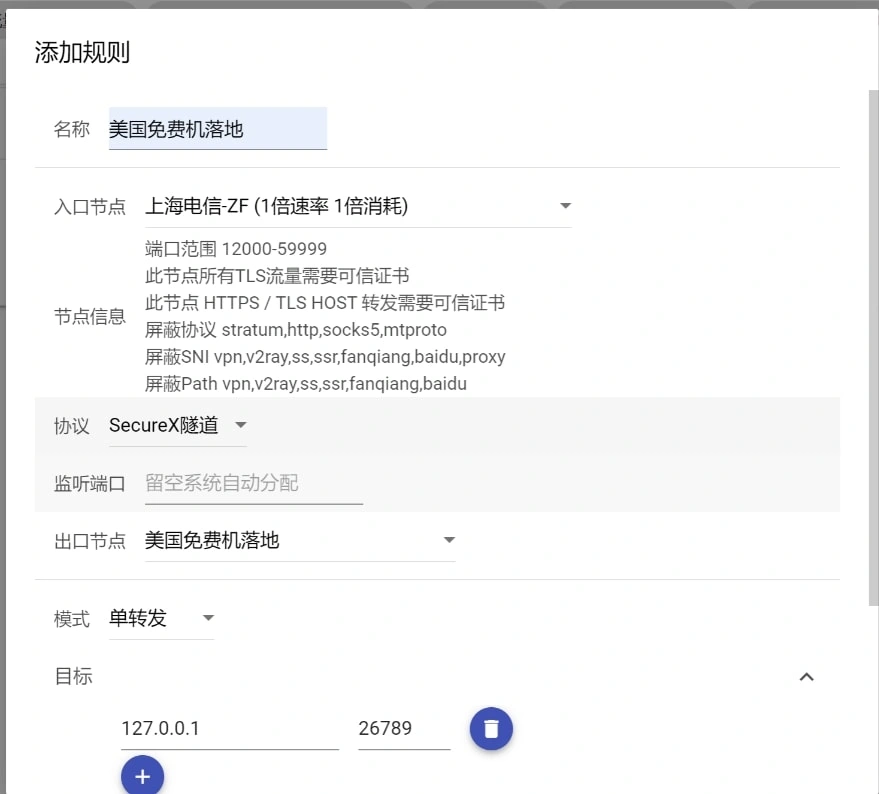Focus the 名称 rule name field
This screenshot has height=794, width=879.
217,129
